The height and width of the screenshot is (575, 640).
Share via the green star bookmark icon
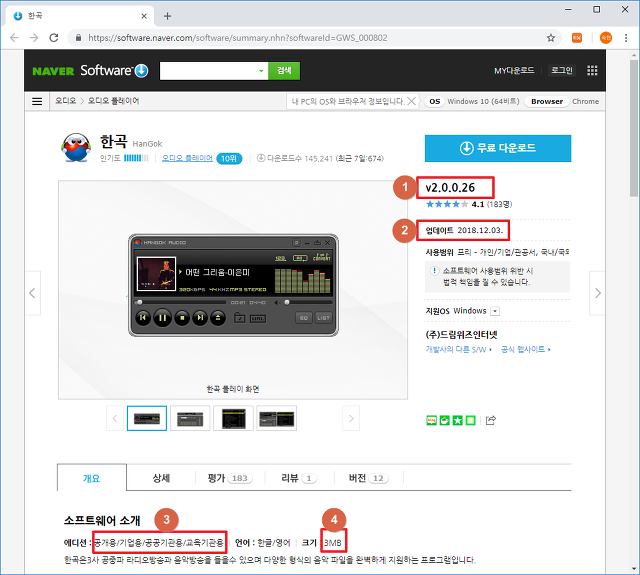coord(458,420)
